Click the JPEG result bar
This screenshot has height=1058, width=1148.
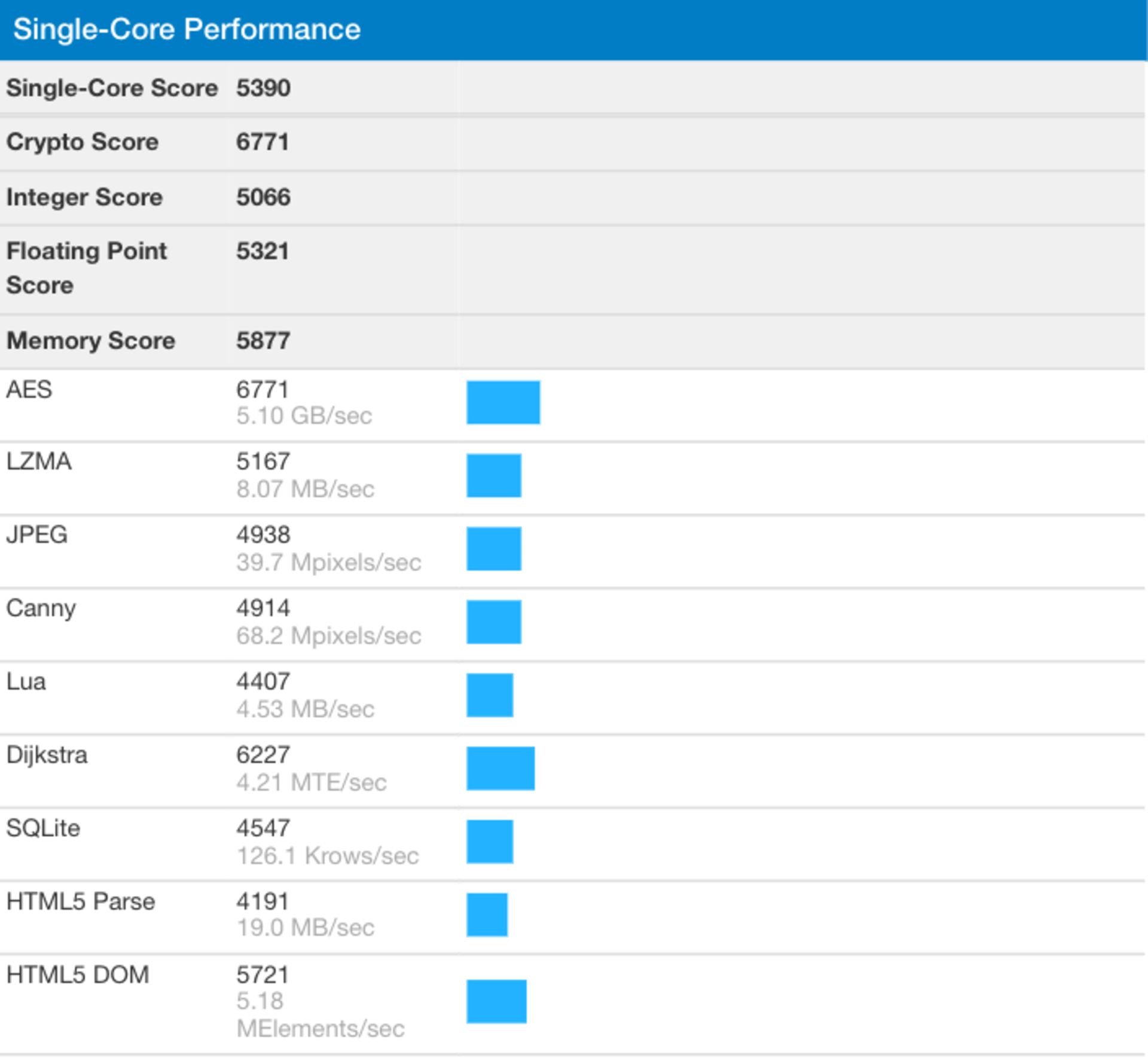494,548
